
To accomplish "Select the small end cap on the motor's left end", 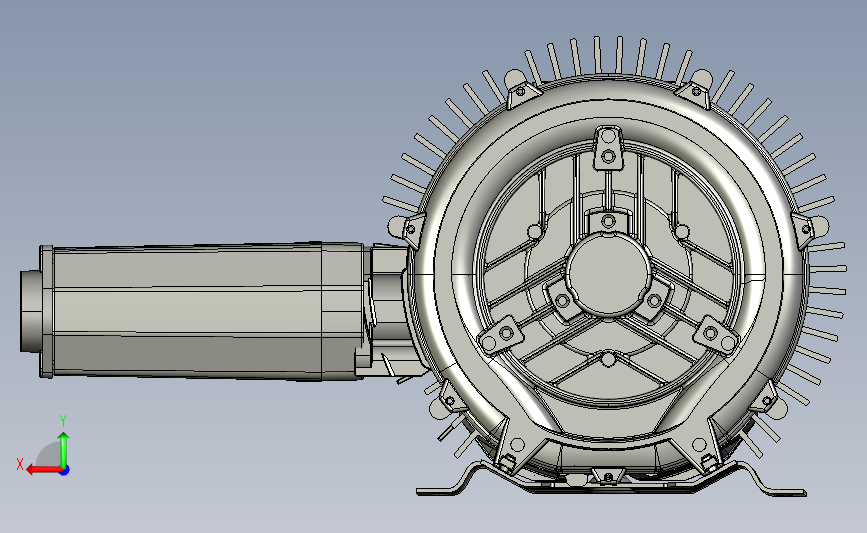I will pyautogui.click(x=30, y=311).
